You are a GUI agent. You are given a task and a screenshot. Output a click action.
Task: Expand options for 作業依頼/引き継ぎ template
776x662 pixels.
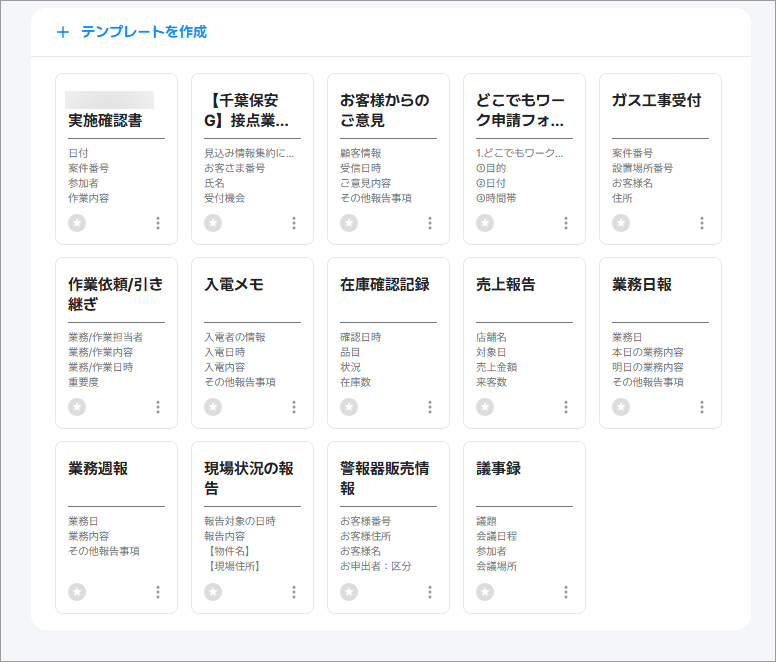[158, 407]
